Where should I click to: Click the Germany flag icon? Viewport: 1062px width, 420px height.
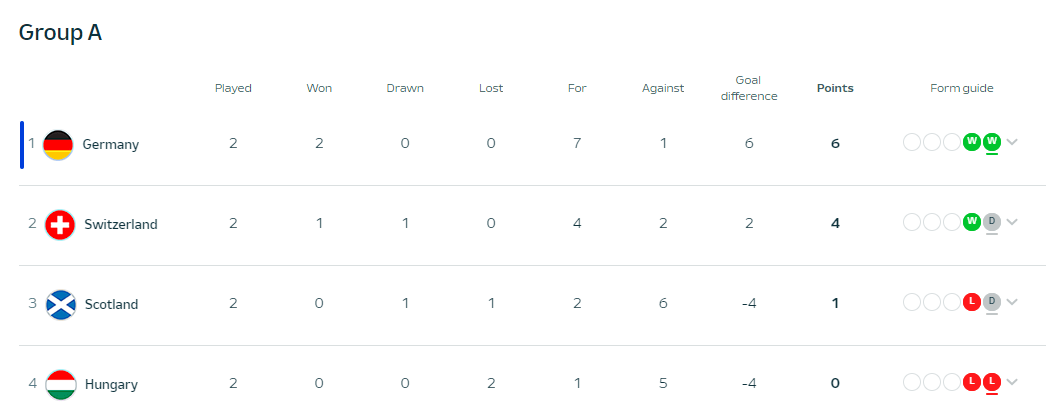click(59, 145)
